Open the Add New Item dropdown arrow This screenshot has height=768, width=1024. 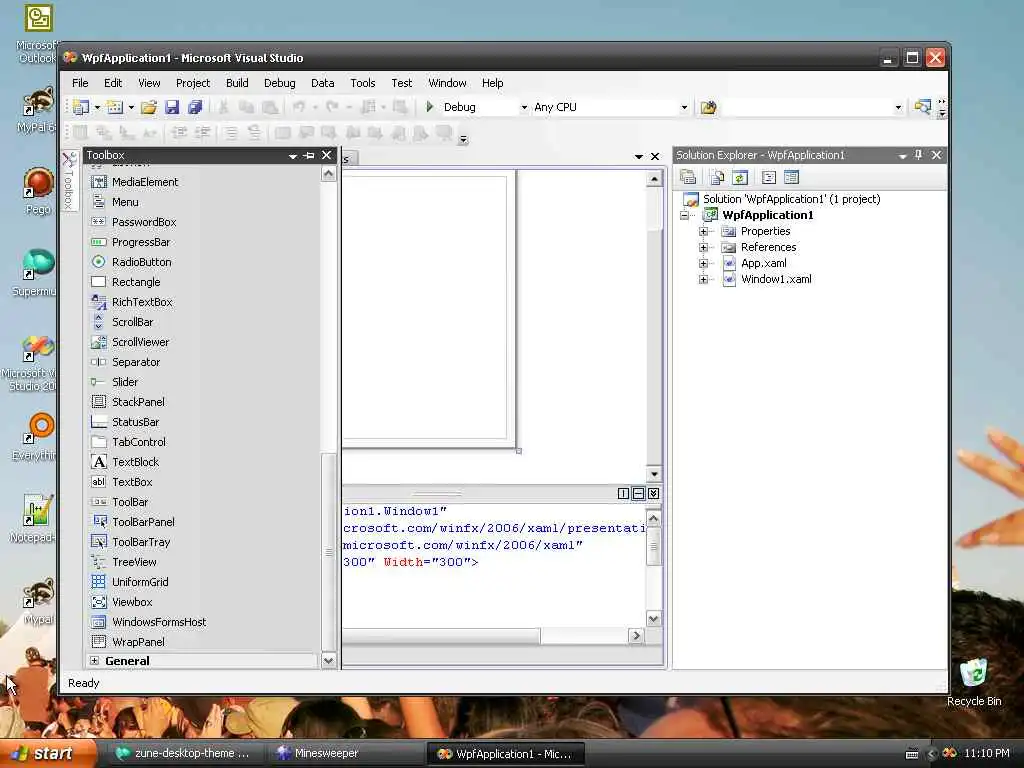click(x=131, y=107)
